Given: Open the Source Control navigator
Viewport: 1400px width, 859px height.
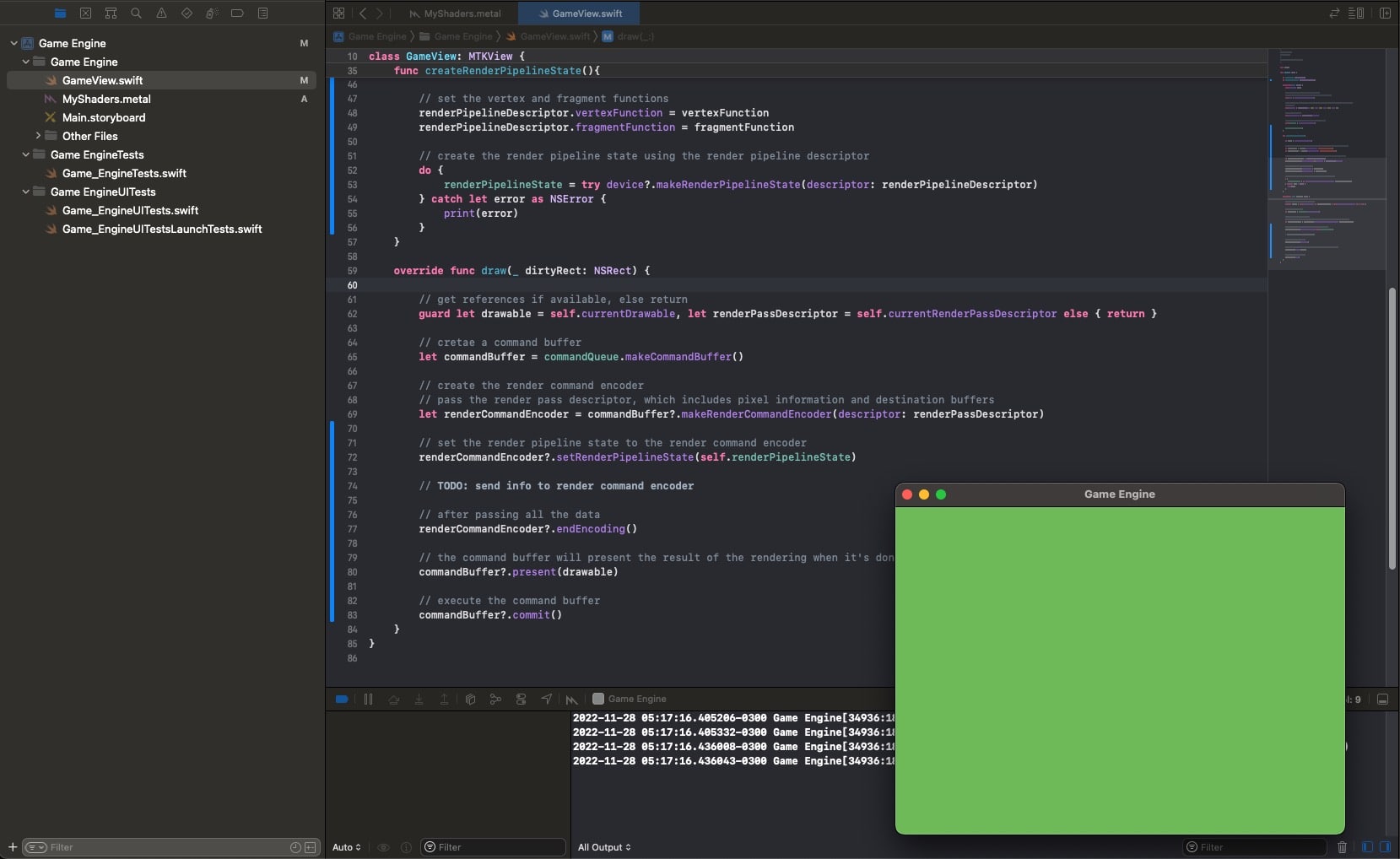Looking at the screenshot, I should 85,14.
